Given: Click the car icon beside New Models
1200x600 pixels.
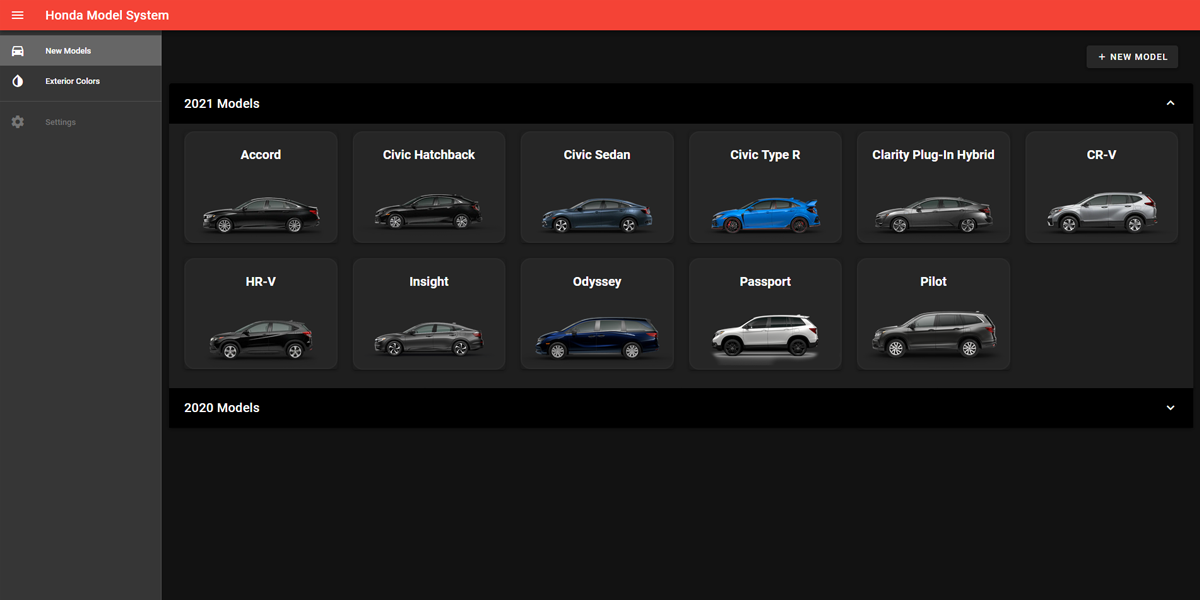Looking at the screenshot, I should point(17,51).
